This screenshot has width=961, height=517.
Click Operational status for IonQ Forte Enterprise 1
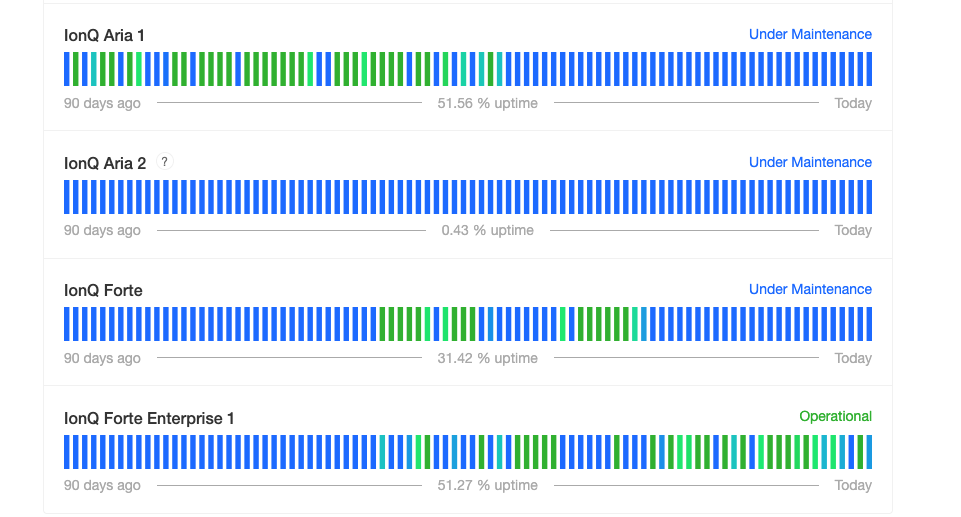click(x=835, y=417)
